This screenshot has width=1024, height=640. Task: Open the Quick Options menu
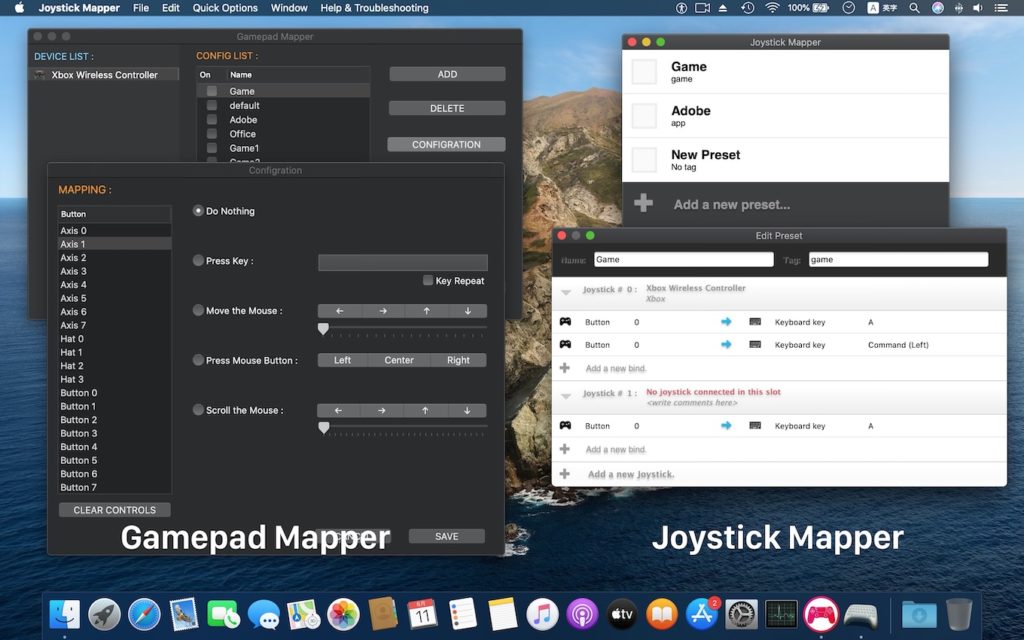point(225,8)
